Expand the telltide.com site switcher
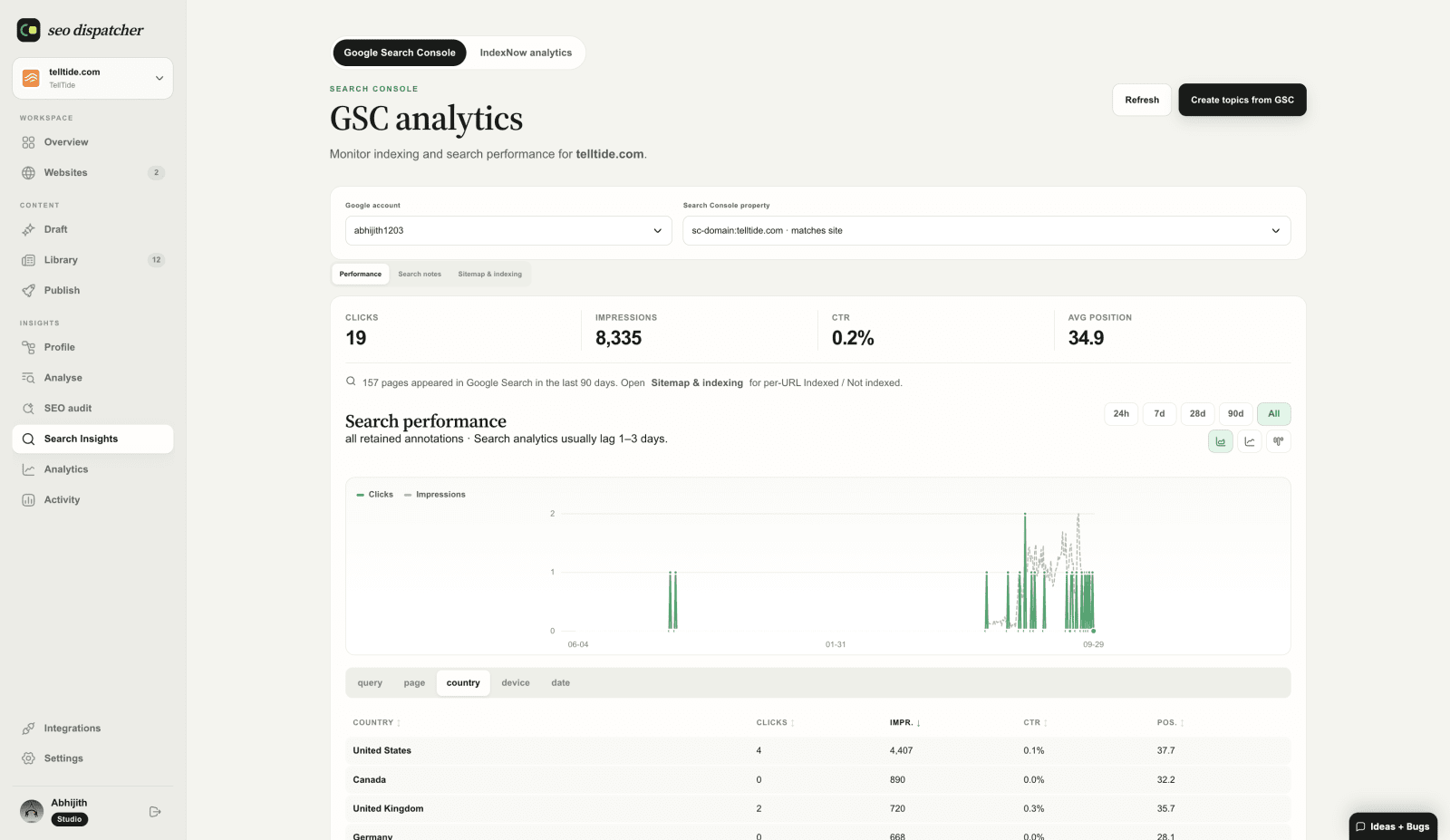This screenshot has height=840, width=1450. coord(92,79)
